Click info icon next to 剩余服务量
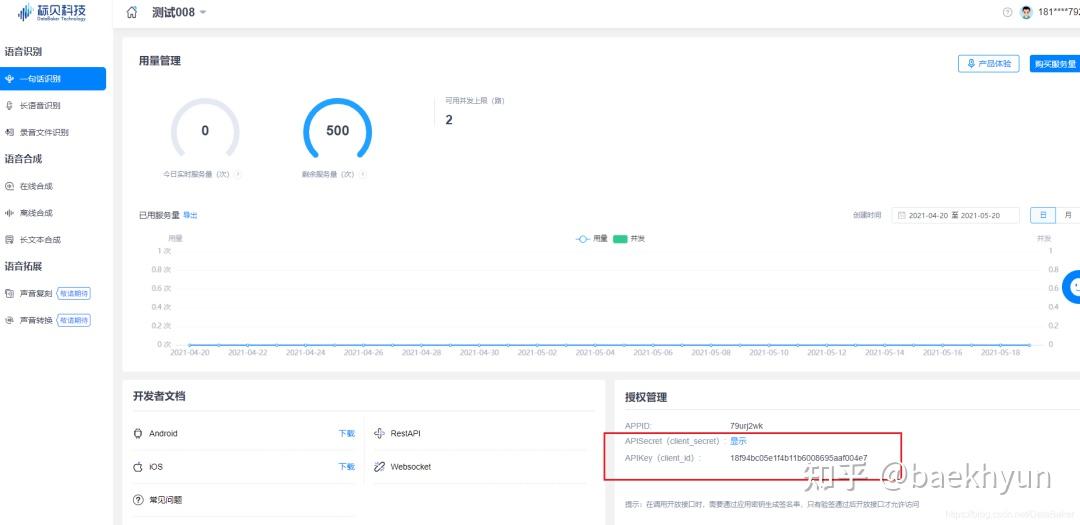 point(363,174)
